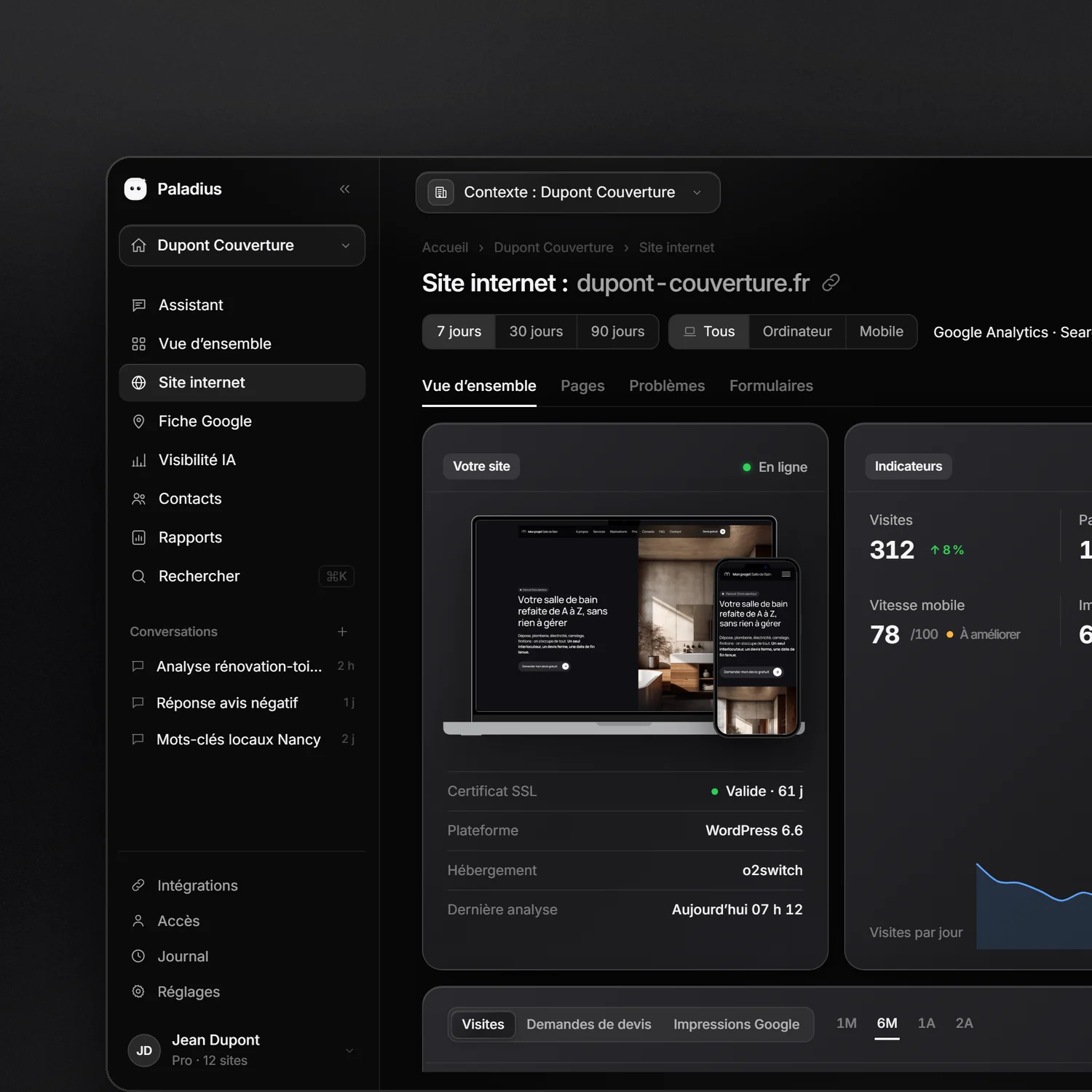Click the Rapports report icon
This screenshot has width=1092, height=1092.
point(139,537)
